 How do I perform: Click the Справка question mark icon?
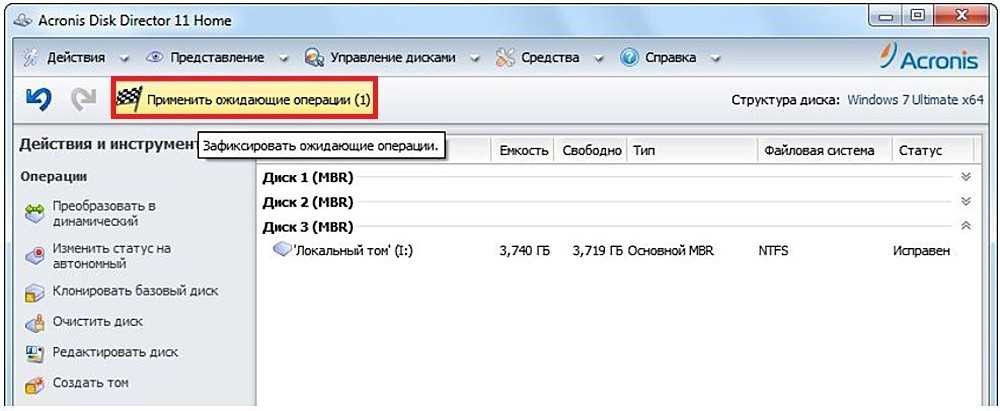tap(629, 57)
